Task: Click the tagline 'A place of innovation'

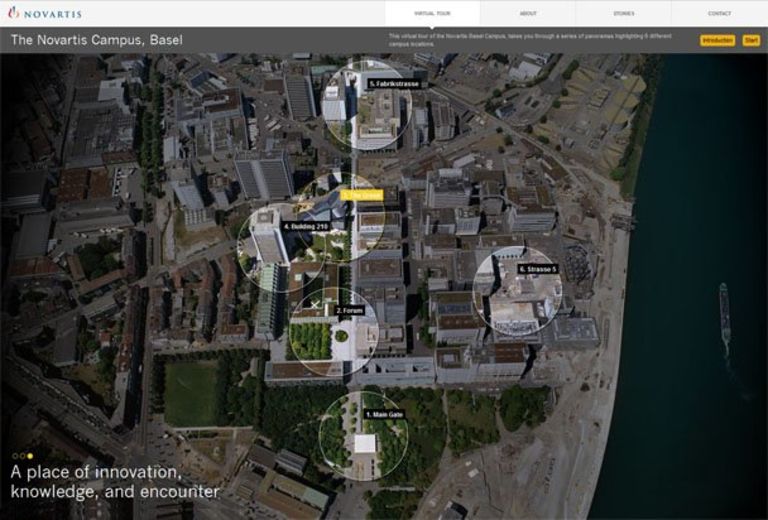Action: (96, 472)
